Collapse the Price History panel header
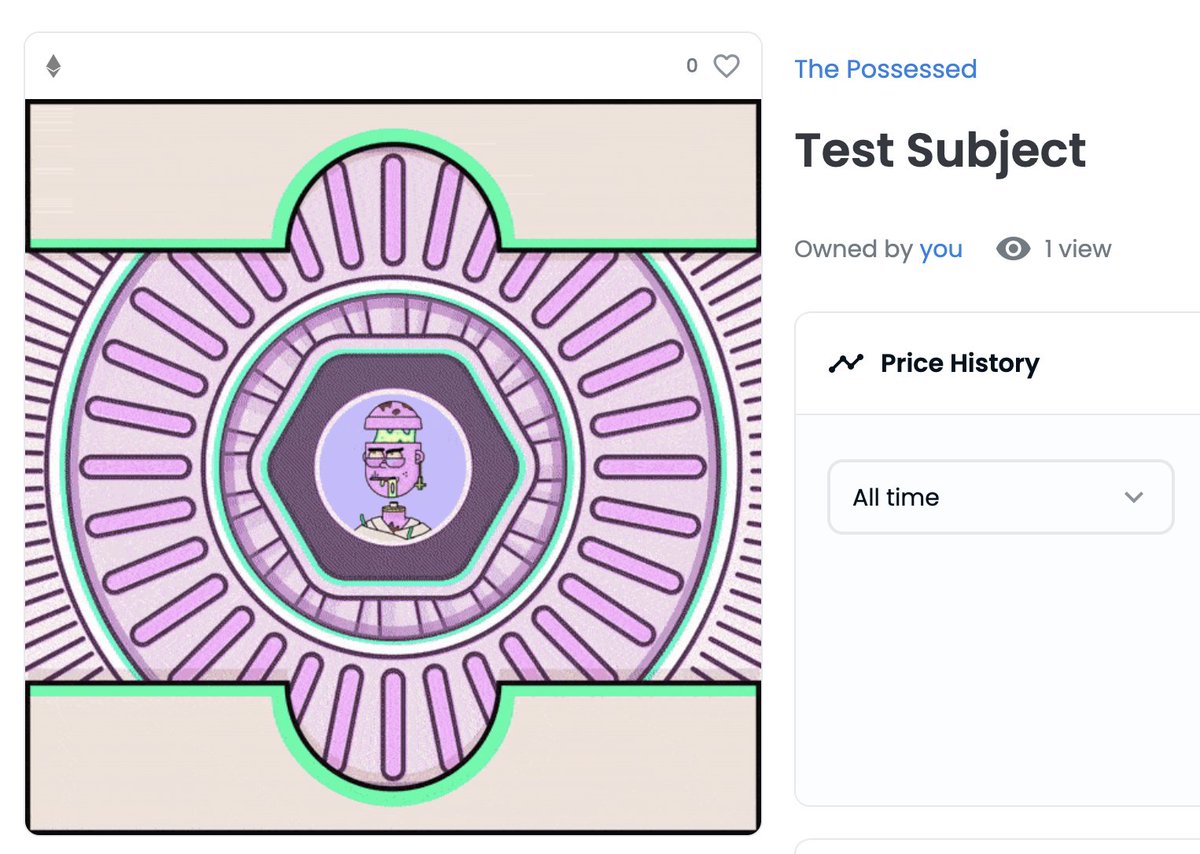 (x=998, y=363)
